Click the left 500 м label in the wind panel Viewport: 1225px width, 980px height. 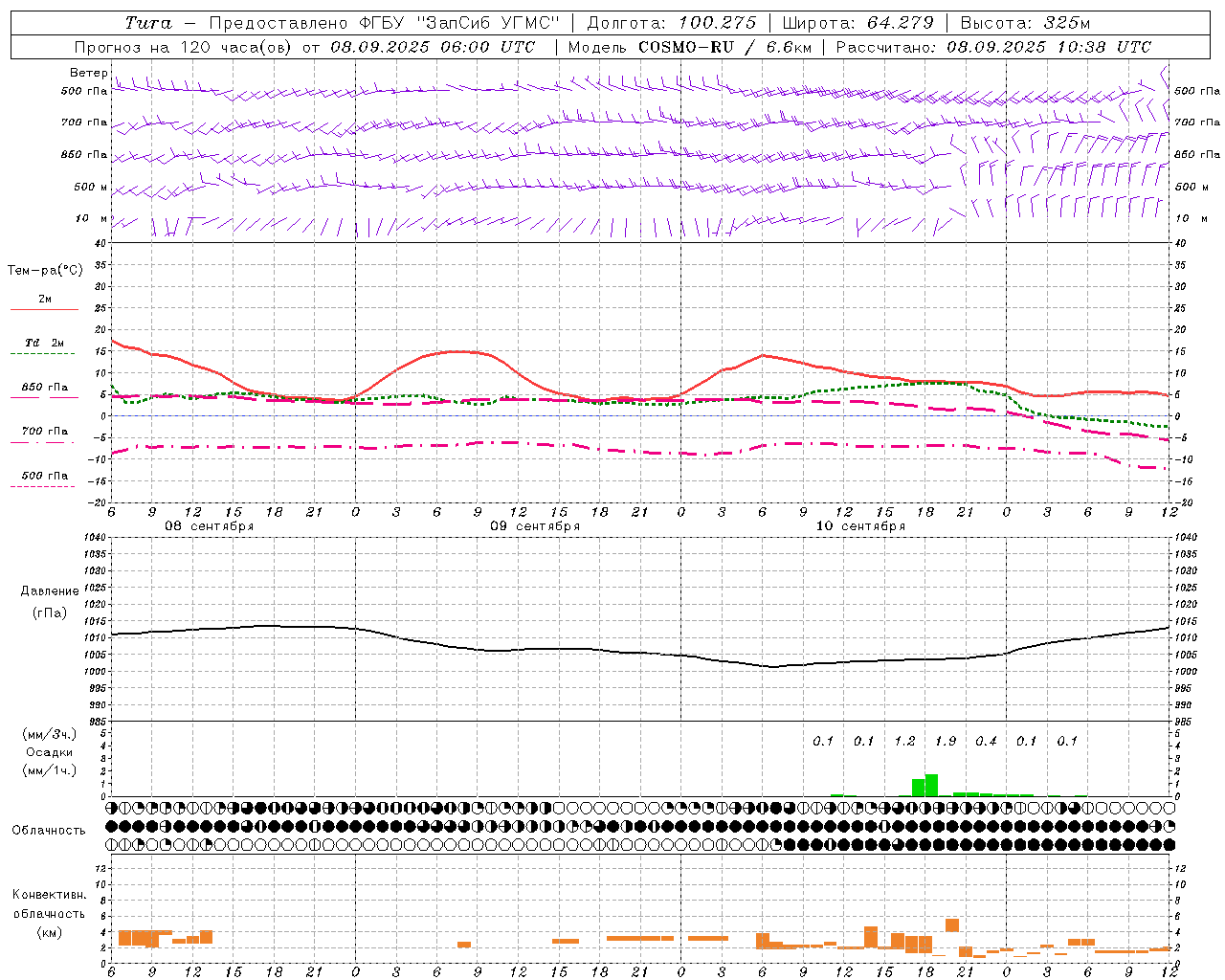point(91,187)
